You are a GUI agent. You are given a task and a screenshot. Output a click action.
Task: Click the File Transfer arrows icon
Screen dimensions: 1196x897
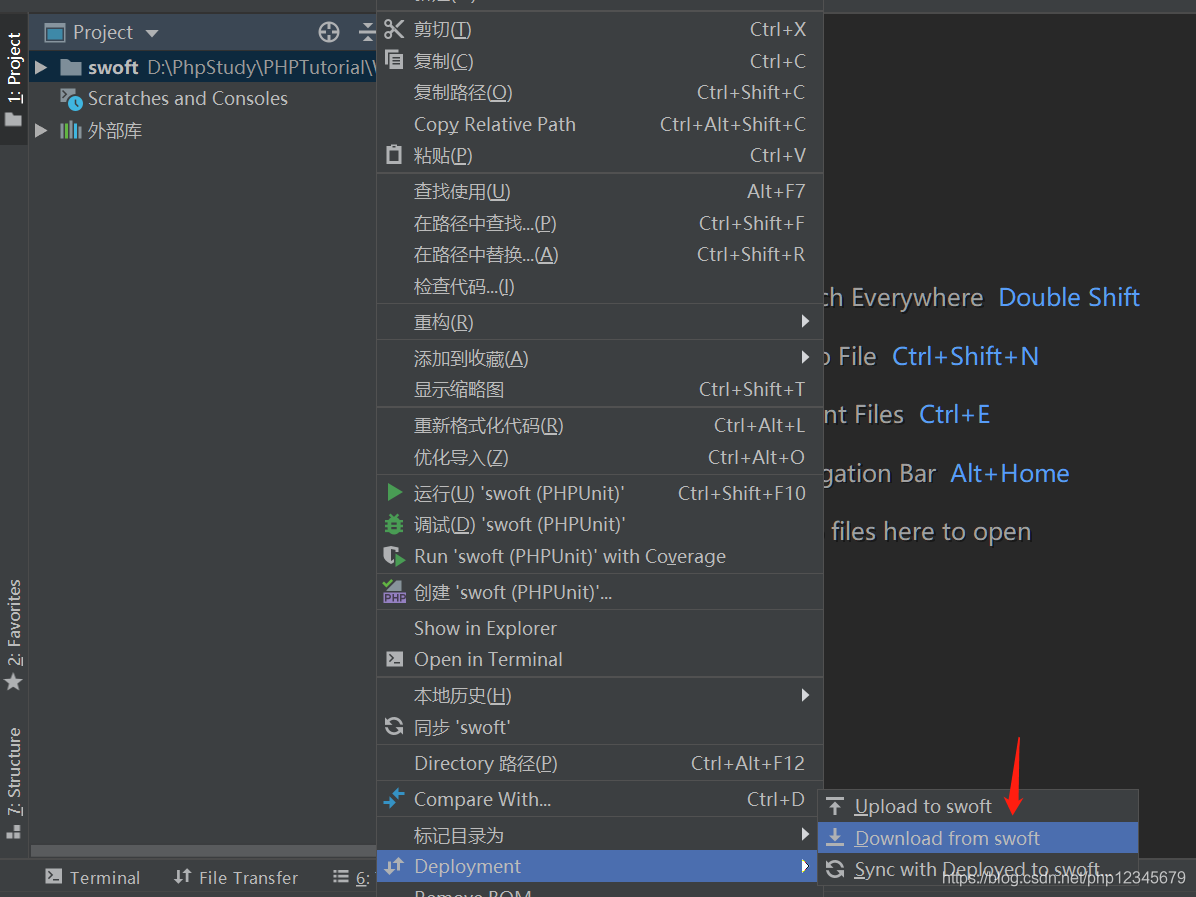pyautogui.click(x=182, y=876)
